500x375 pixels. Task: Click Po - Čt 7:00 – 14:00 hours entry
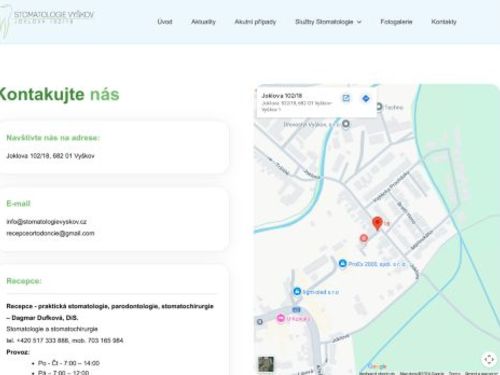[69, 363]
